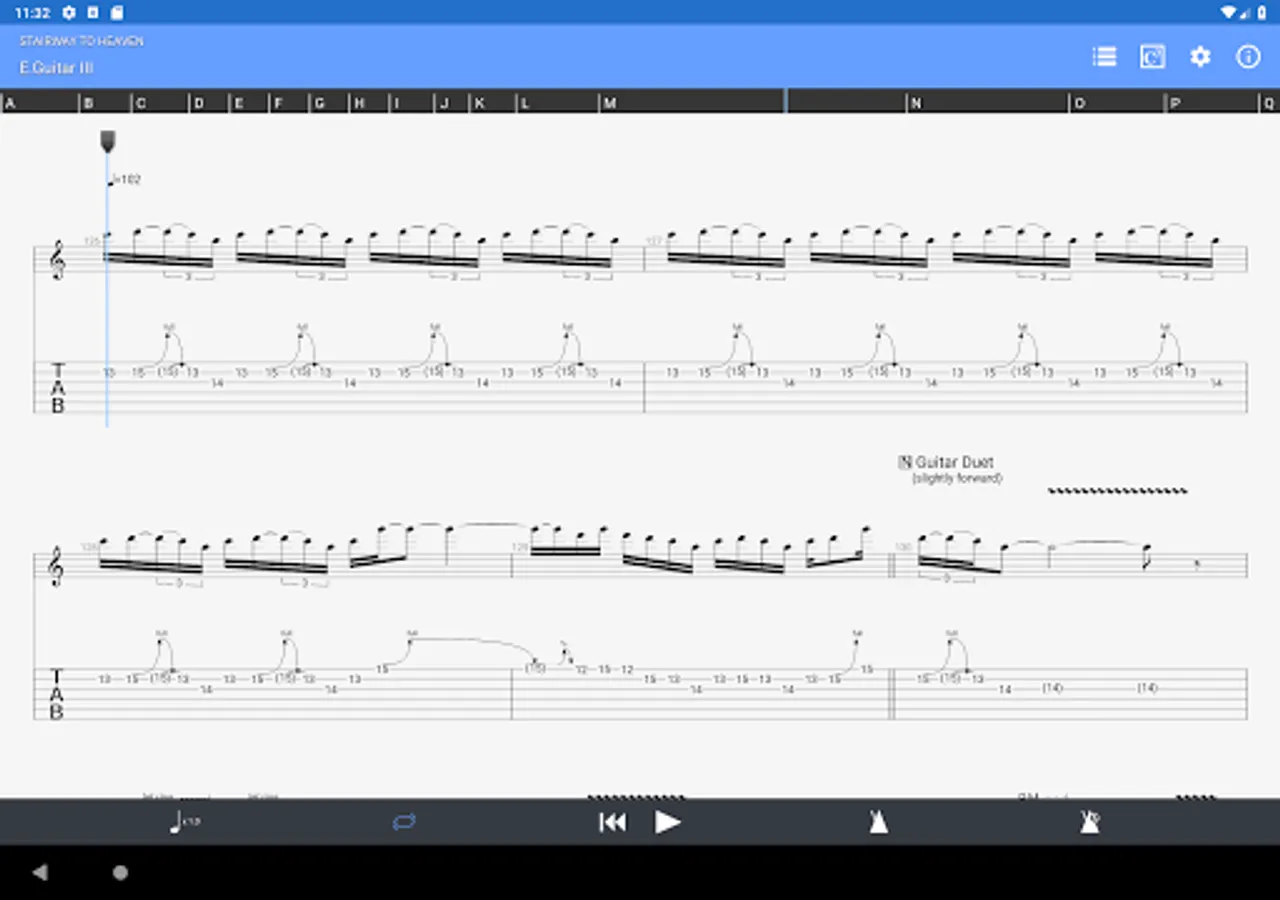Click the 'STAIRWAY TO HEAVEN' song title
The height and width of the screenshot is (900, 1280).
point(81,41)
